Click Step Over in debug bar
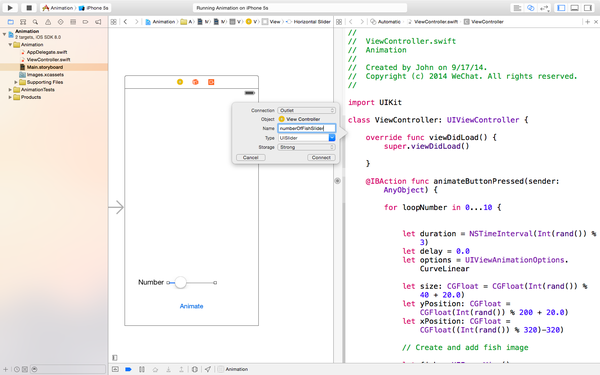 [155, 369]
